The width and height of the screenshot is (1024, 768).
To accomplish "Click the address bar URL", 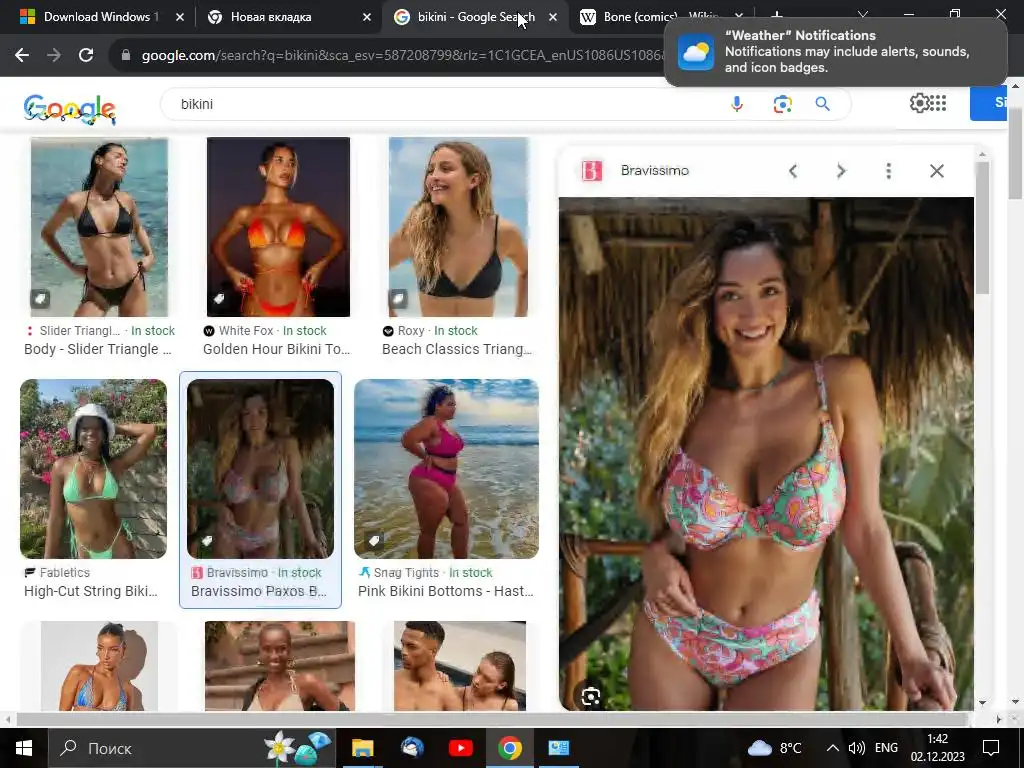I will coord(402,56).
